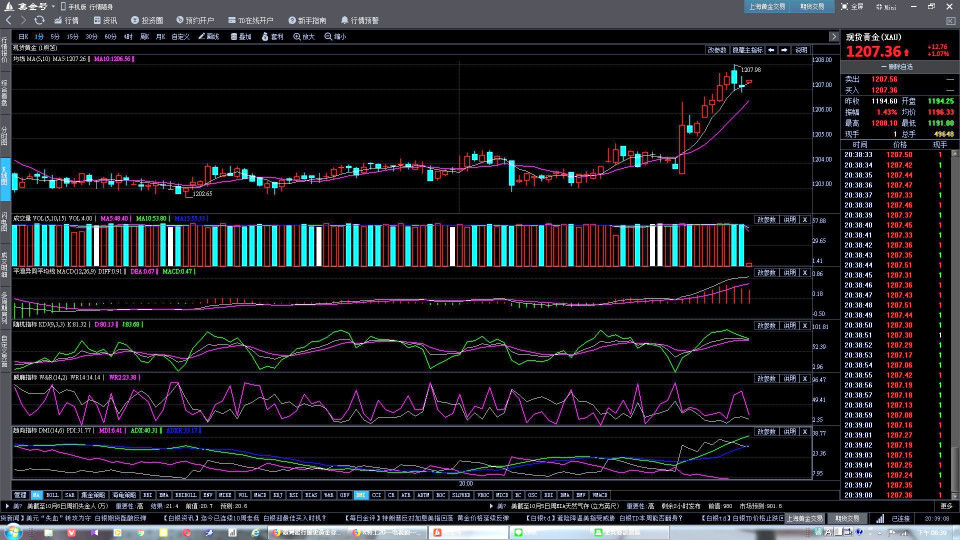Click the 缩小 zoom-out magnifier icon
960x540 pixels.
click(335, 36)
